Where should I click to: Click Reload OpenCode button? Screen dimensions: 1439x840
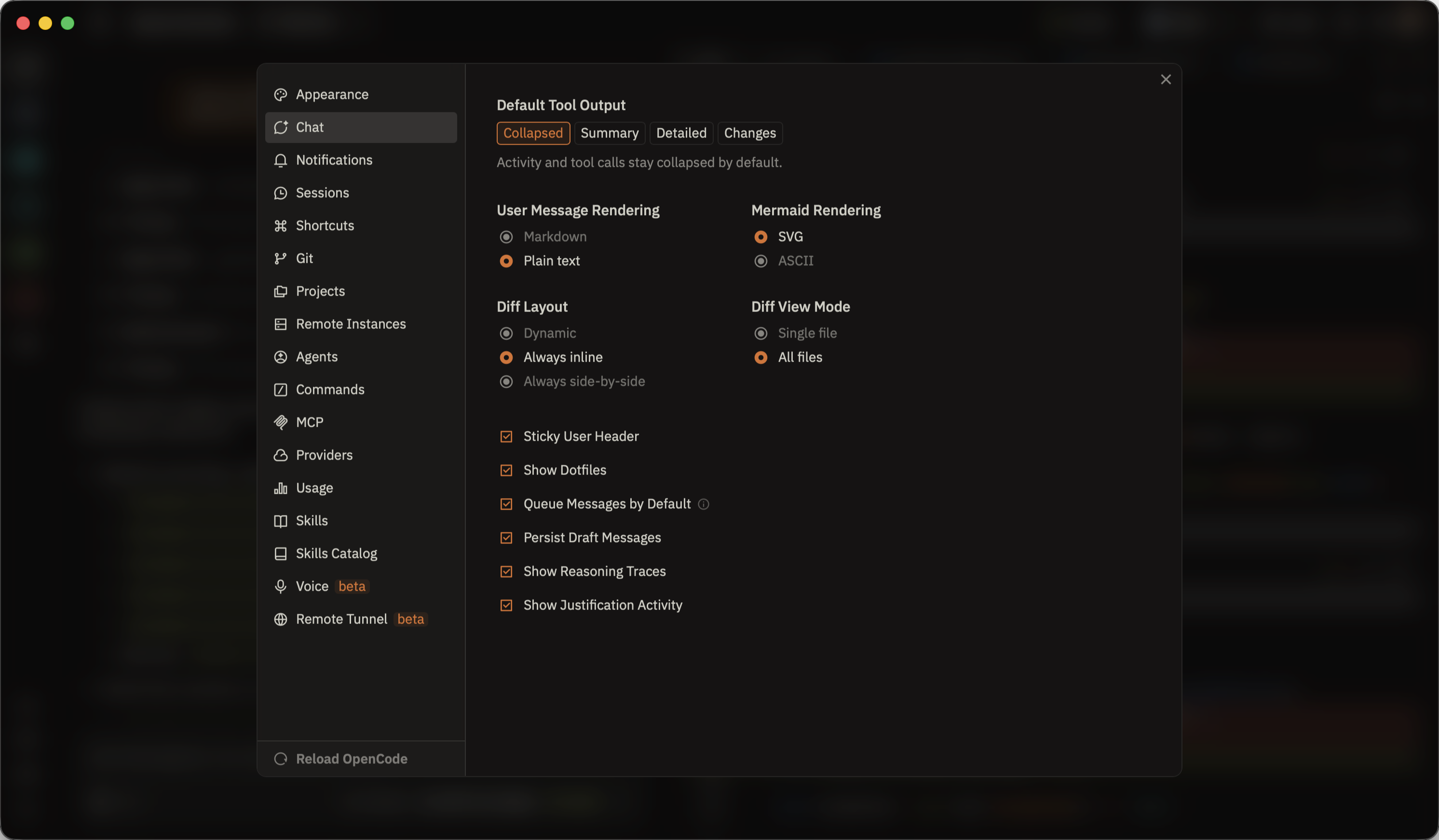pos(351,759)
